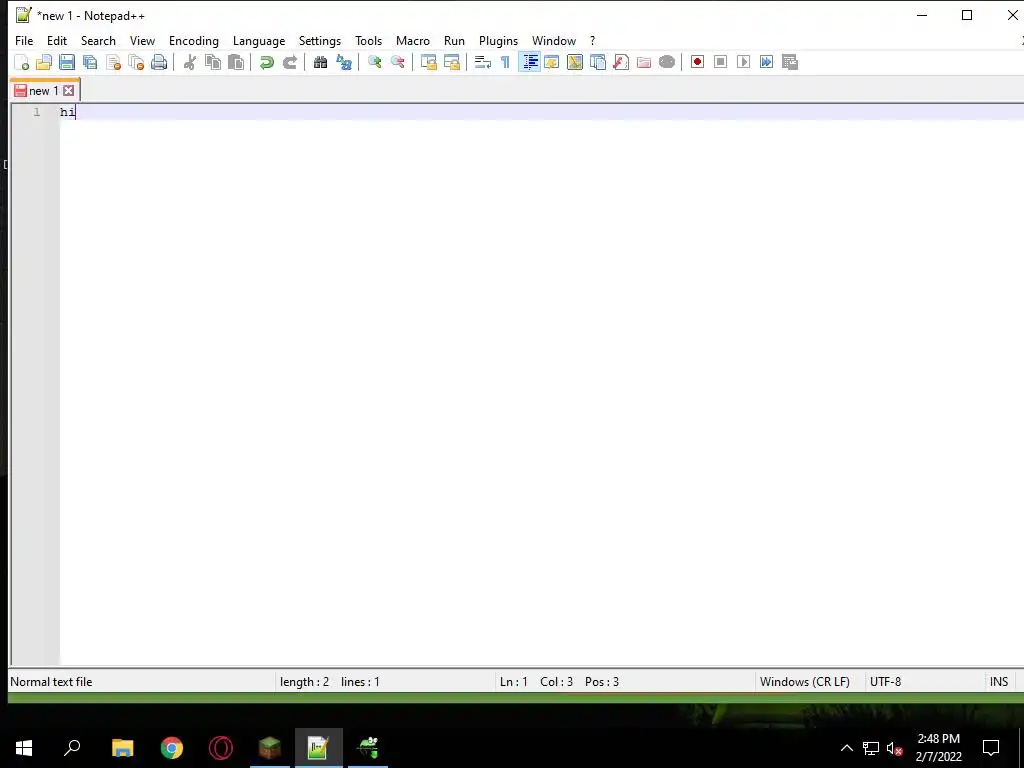The width and height of the screenshot is (1024, 768).
Task: Undo the last edit via toolbar
Action: click(x=266, y=62)
